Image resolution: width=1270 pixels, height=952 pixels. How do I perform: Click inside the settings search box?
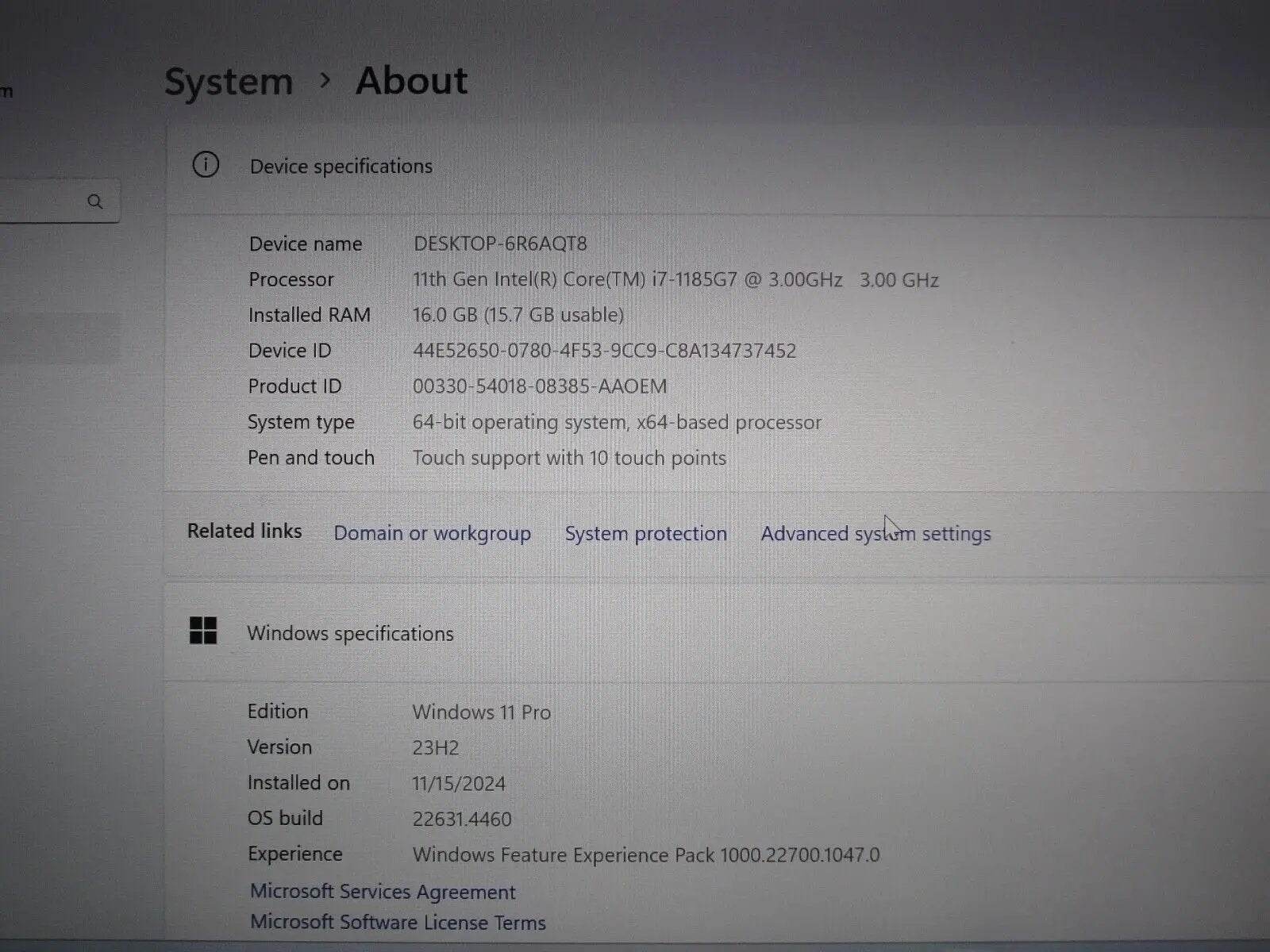(40, 202)
